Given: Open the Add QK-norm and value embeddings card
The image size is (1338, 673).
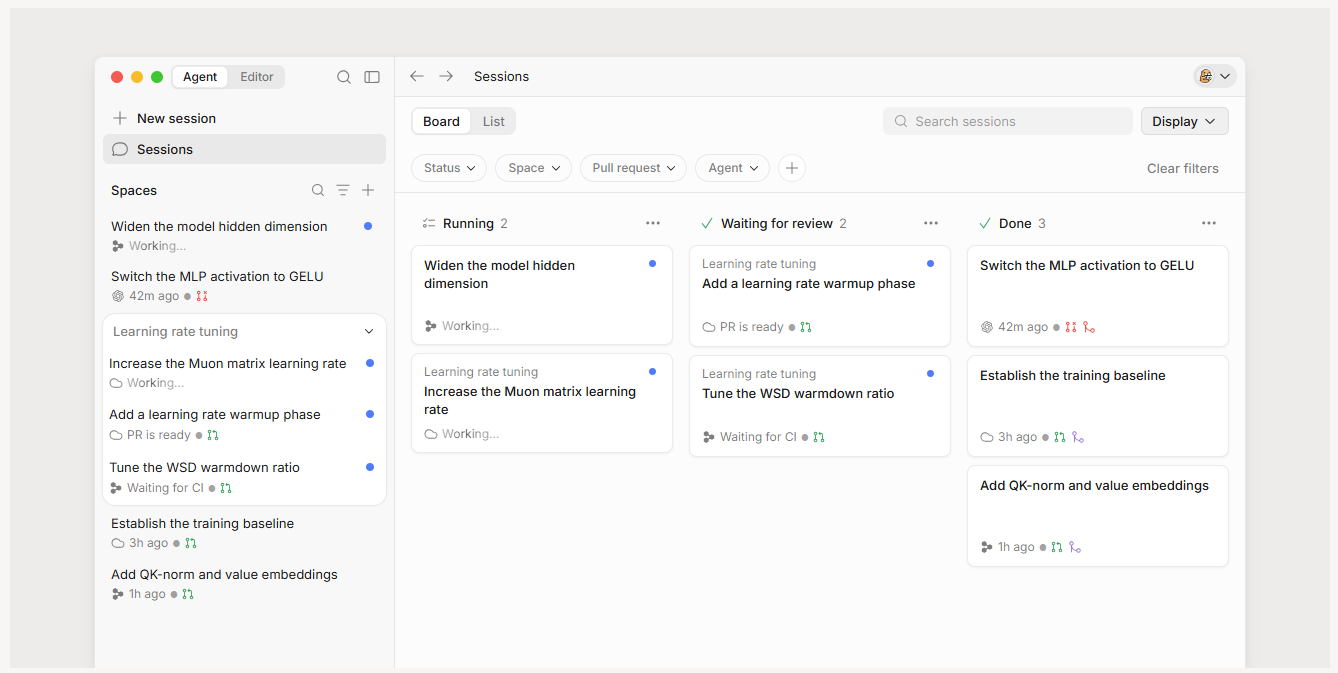Looking at the screenshot, I should point(1098,516).
